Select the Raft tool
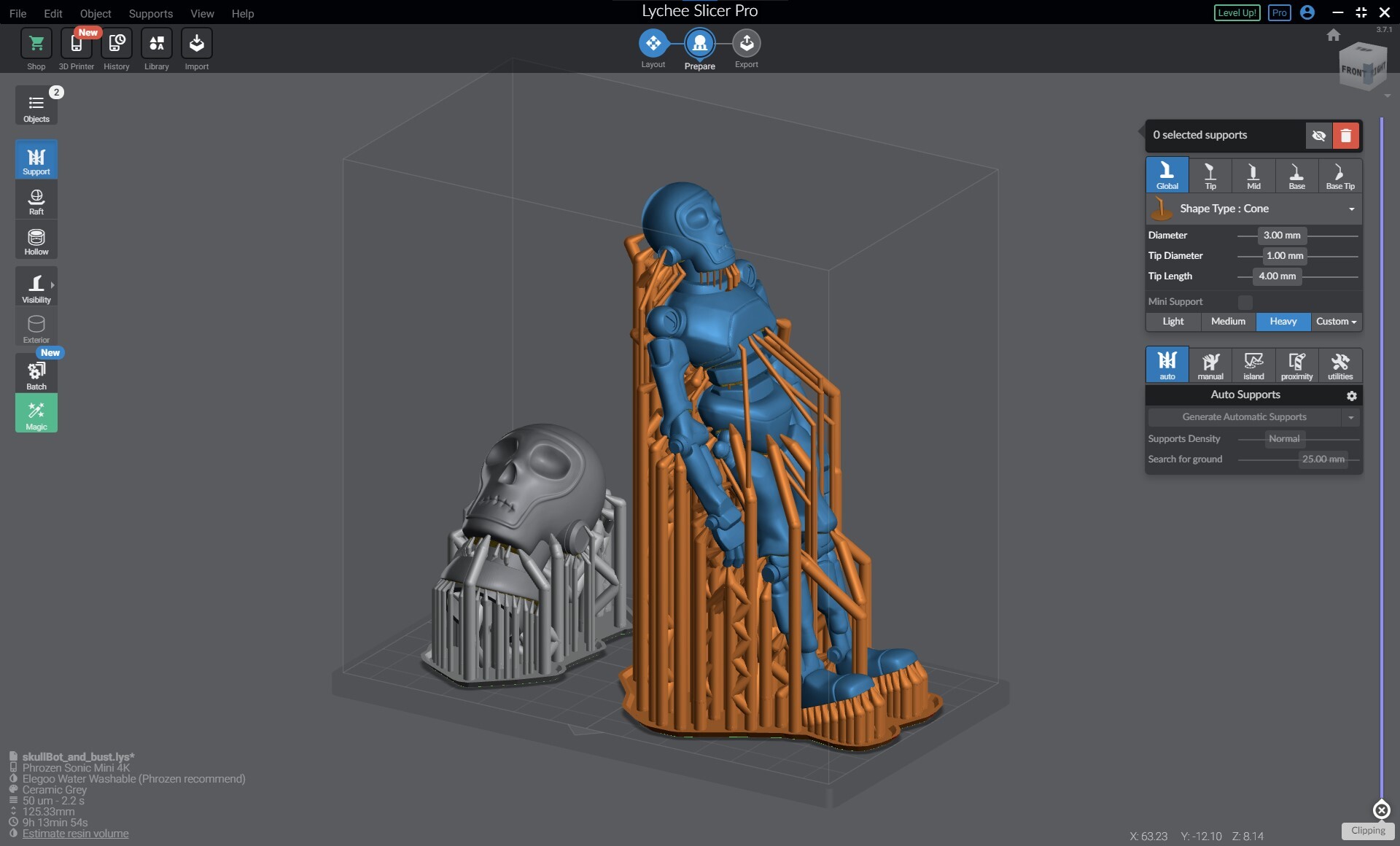The height and width of the screenshot is (846, 1400). coord(36,199)
